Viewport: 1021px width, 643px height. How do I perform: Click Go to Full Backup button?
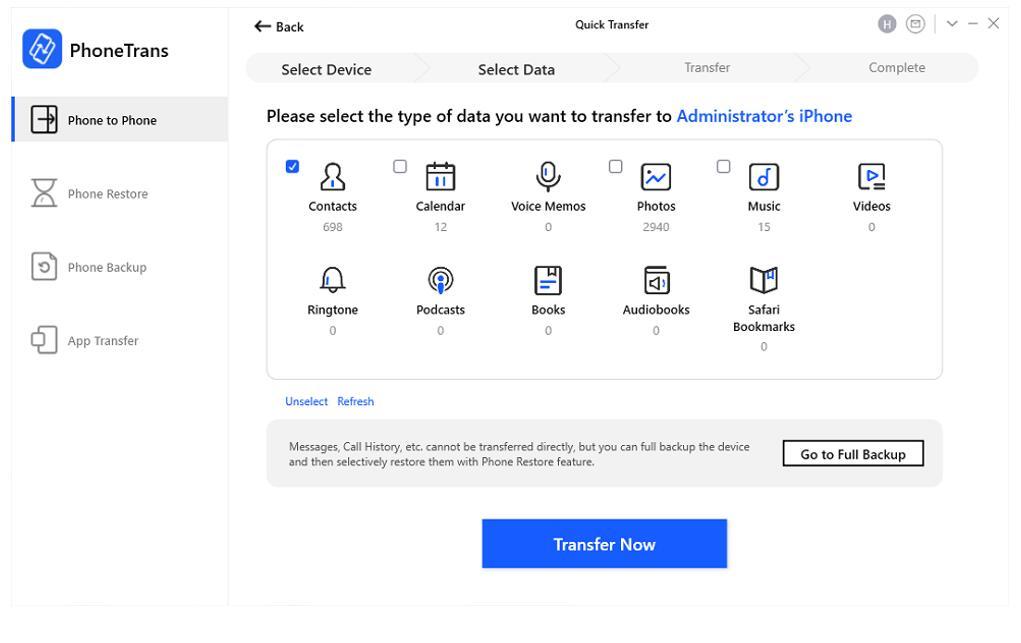(x=853, y=453)
